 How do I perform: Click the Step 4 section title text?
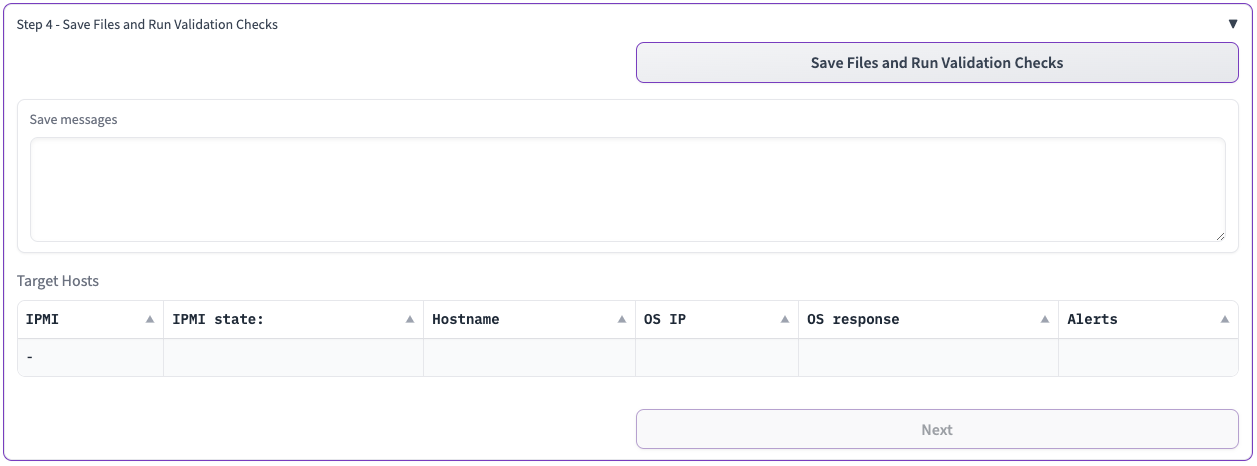pos(147,24)
